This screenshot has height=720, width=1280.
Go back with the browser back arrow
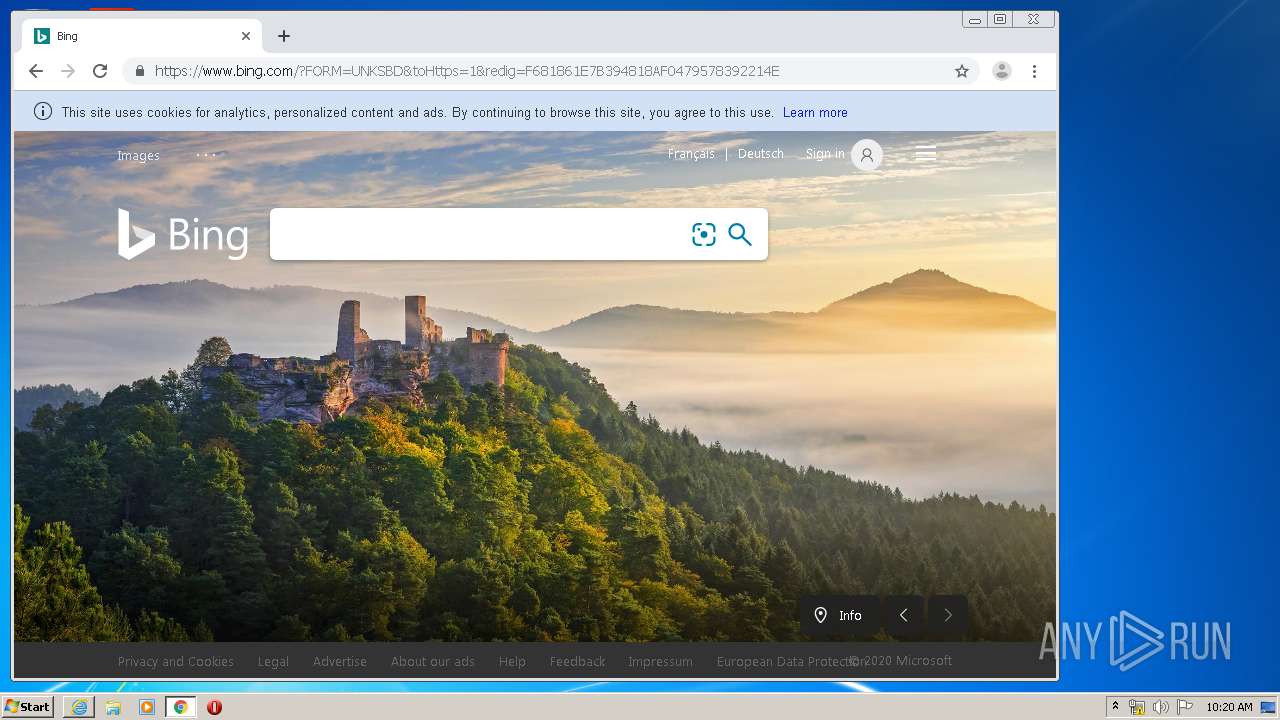(36, 71)
